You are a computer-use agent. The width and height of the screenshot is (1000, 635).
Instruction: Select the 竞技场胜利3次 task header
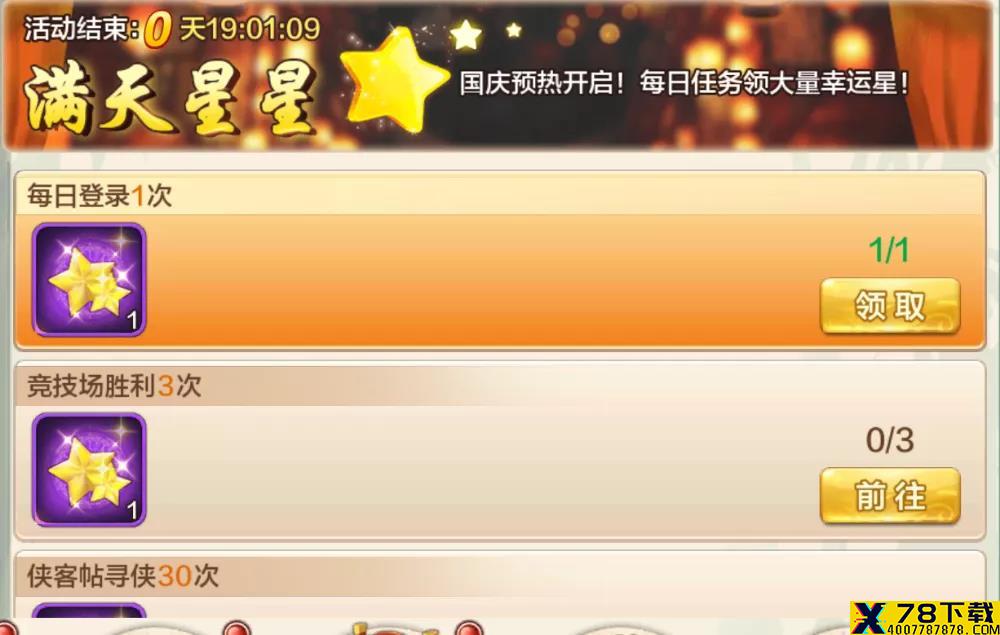click(x=114, y=386)
